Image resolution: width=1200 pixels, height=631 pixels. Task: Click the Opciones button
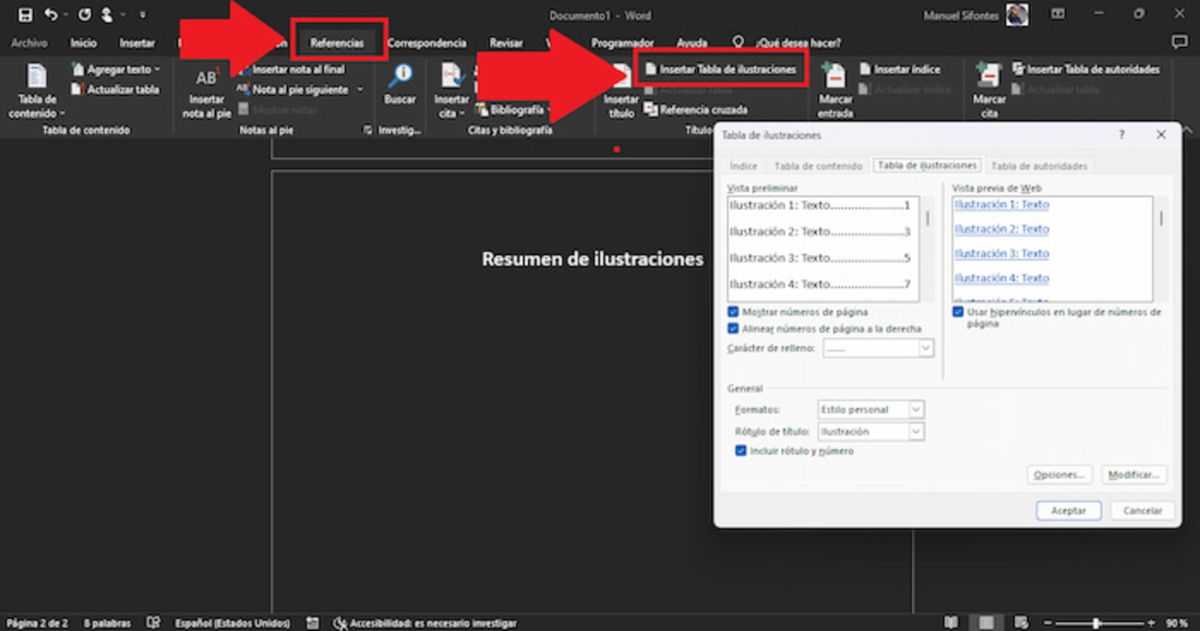(1058, 474)
